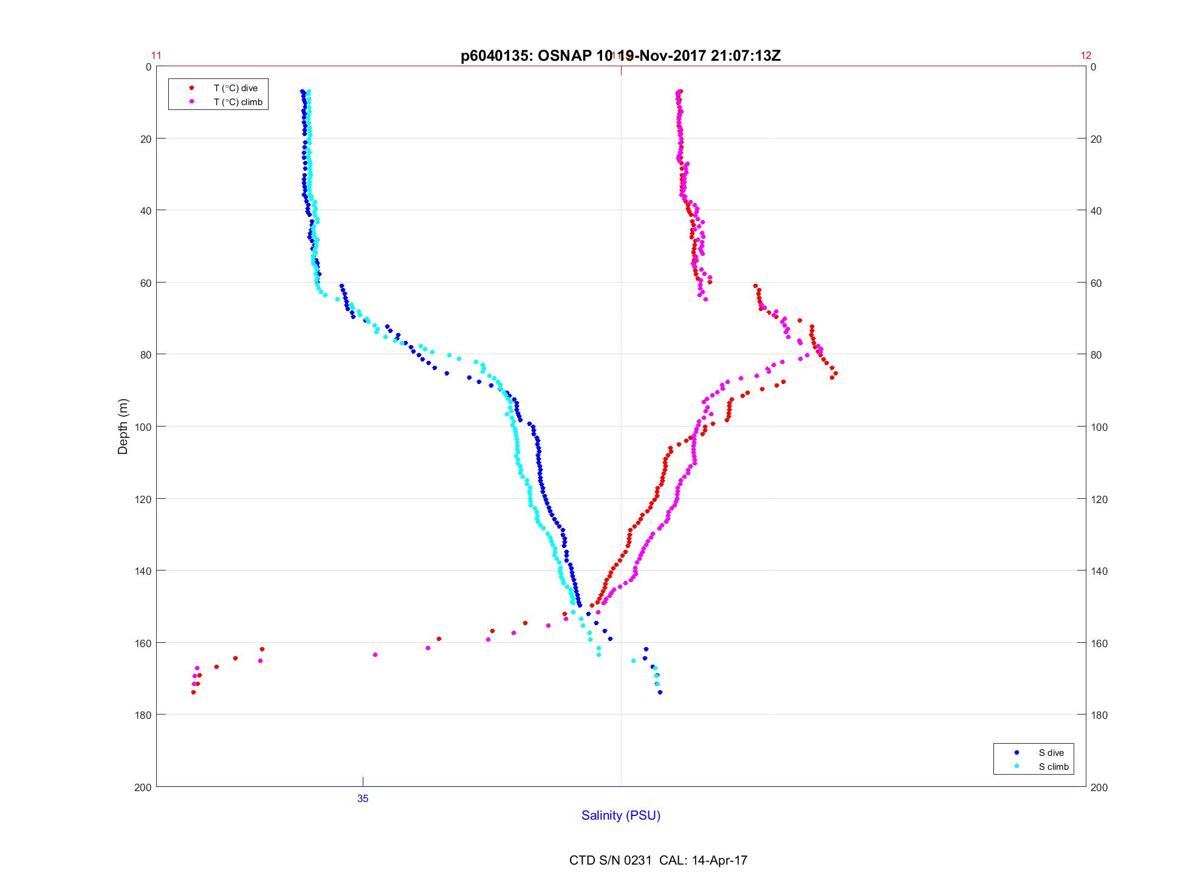This screenshot has height=885, width=1200.
Task: Click the blue S dive legend marker
Action: 1016,752
